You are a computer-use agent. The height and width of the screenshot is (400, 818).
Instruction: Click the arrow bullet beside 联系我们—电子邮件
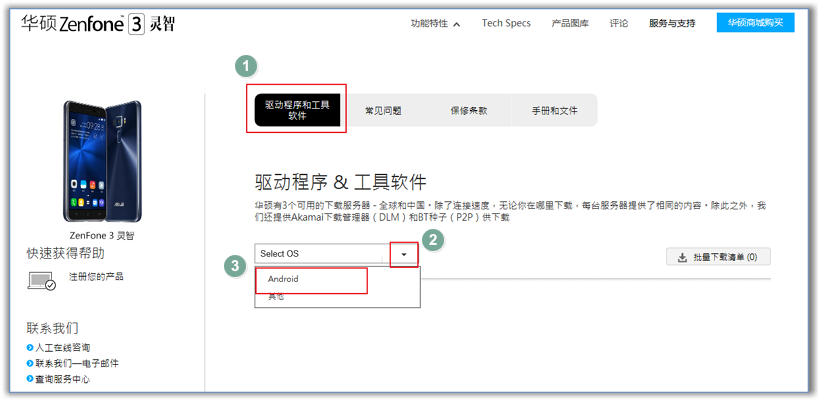(x=30, y=363)
